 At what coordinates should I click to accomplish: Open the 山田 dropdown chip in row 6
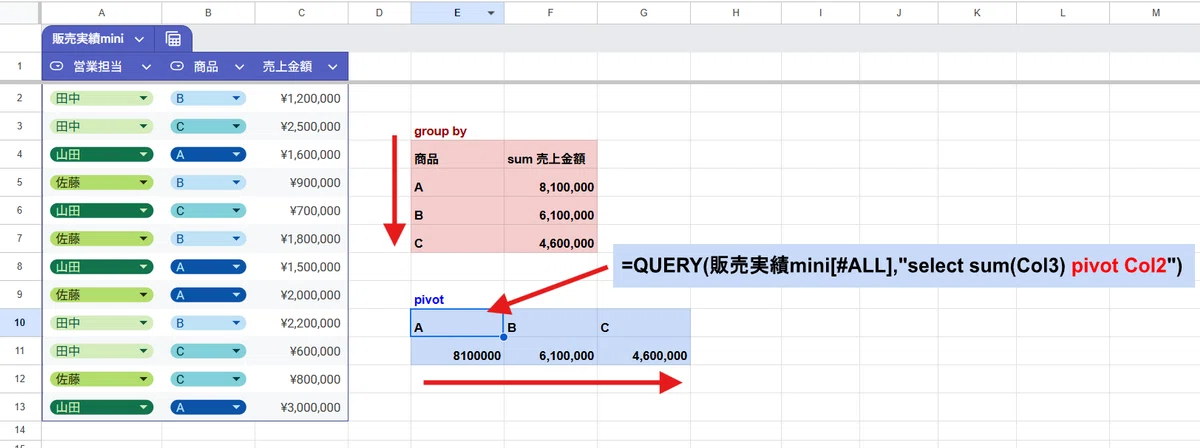click(101, 211)
